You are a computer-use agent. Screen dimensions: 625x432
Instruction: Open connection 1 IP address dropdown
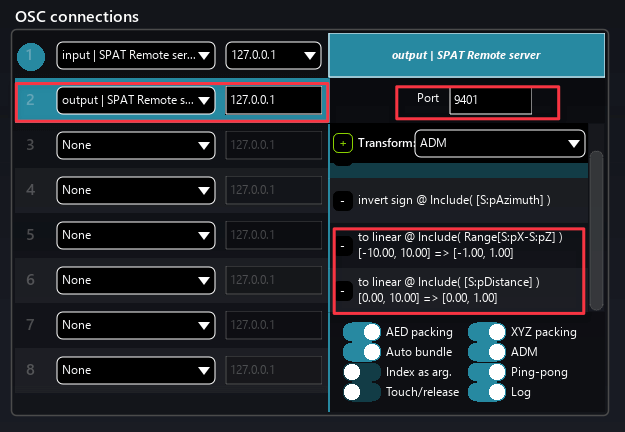(273, 55)
